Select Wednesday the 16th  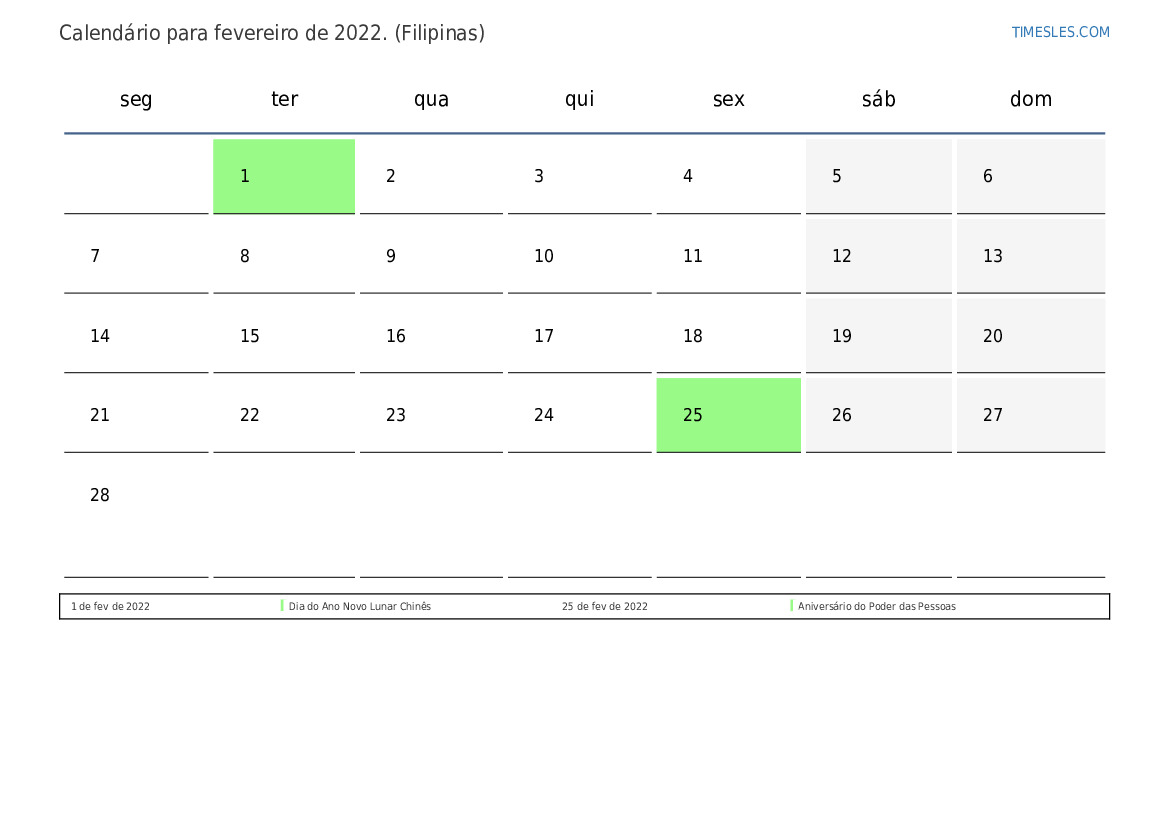(x=431, y=336)
